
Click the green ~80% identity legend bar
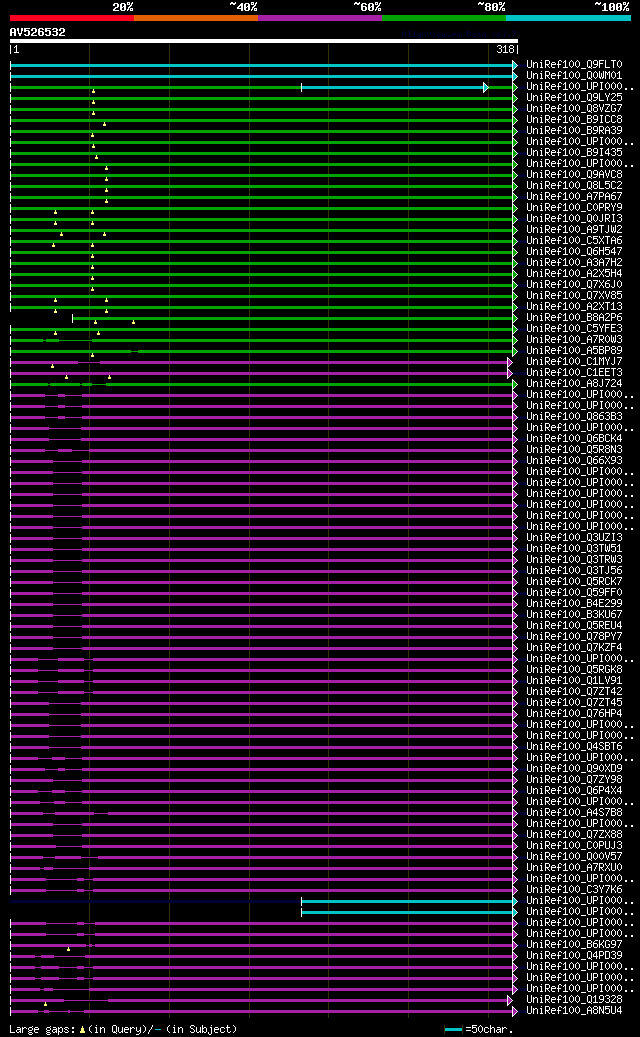click(x=444, y=18)
